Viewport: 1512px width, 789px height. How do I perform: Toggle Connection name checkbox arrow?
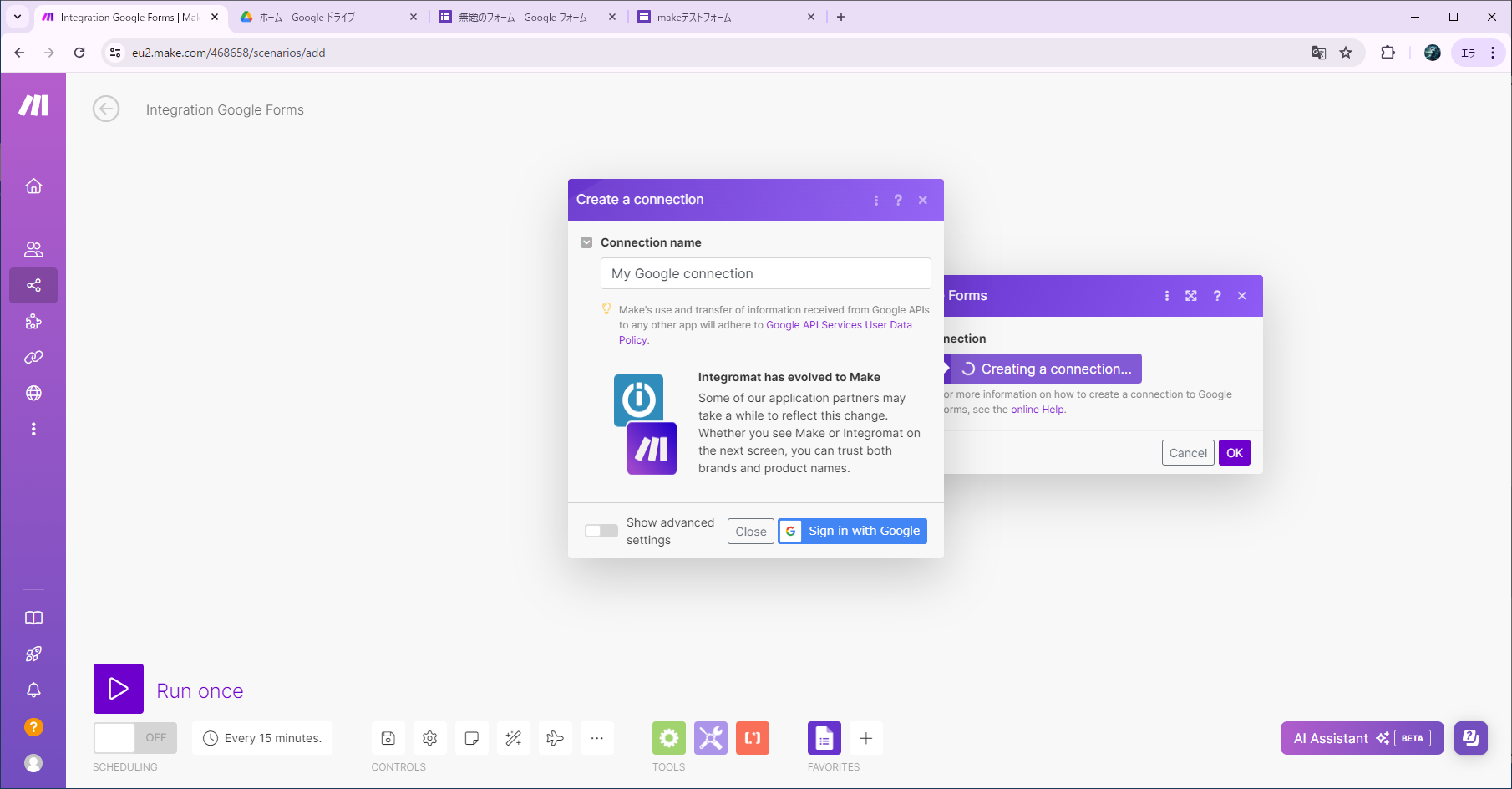coord(586,242)
